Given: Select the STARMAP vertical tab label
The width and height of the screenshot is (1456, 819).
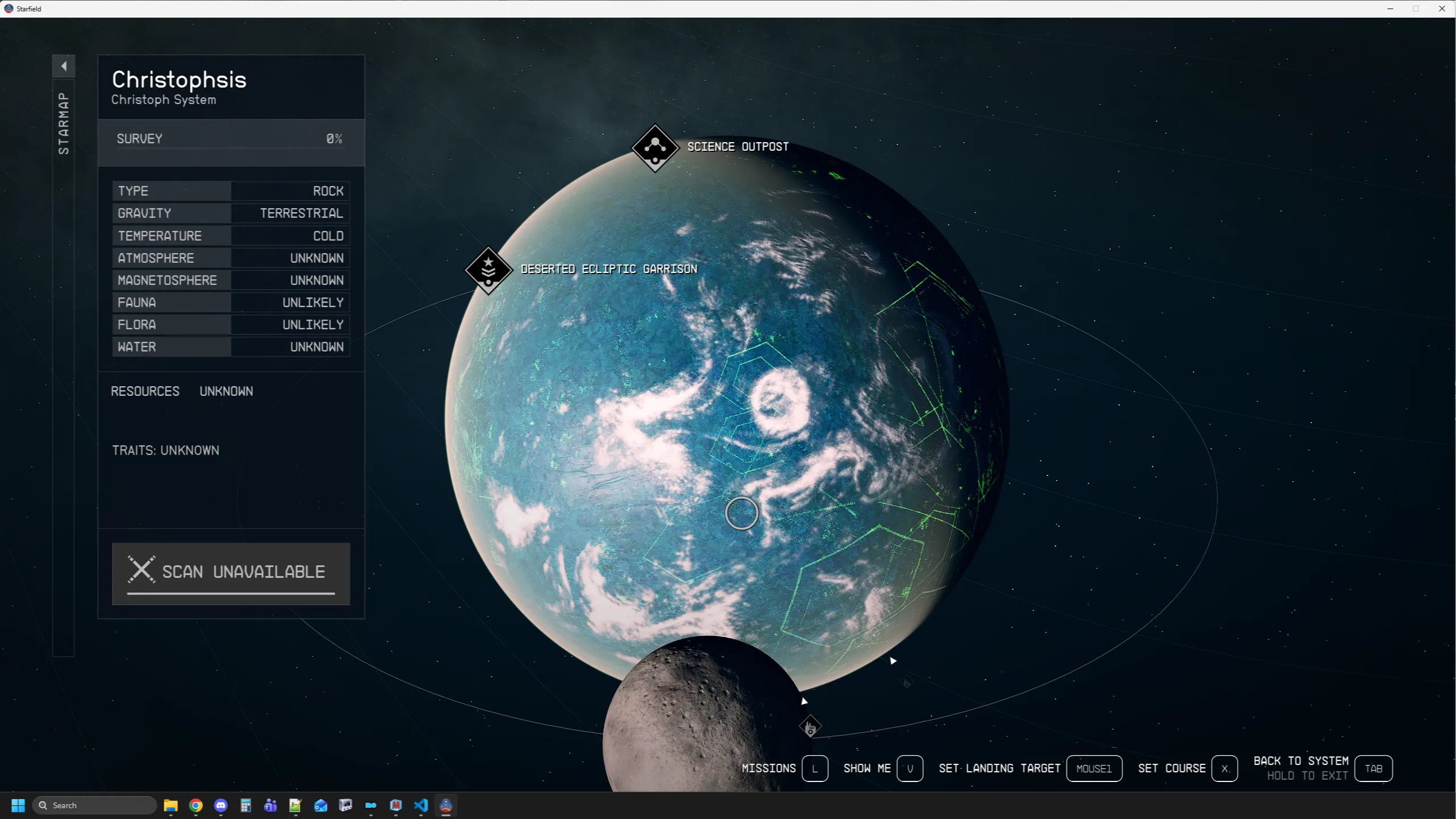Looking at the screenshot, I should [64, 123].
